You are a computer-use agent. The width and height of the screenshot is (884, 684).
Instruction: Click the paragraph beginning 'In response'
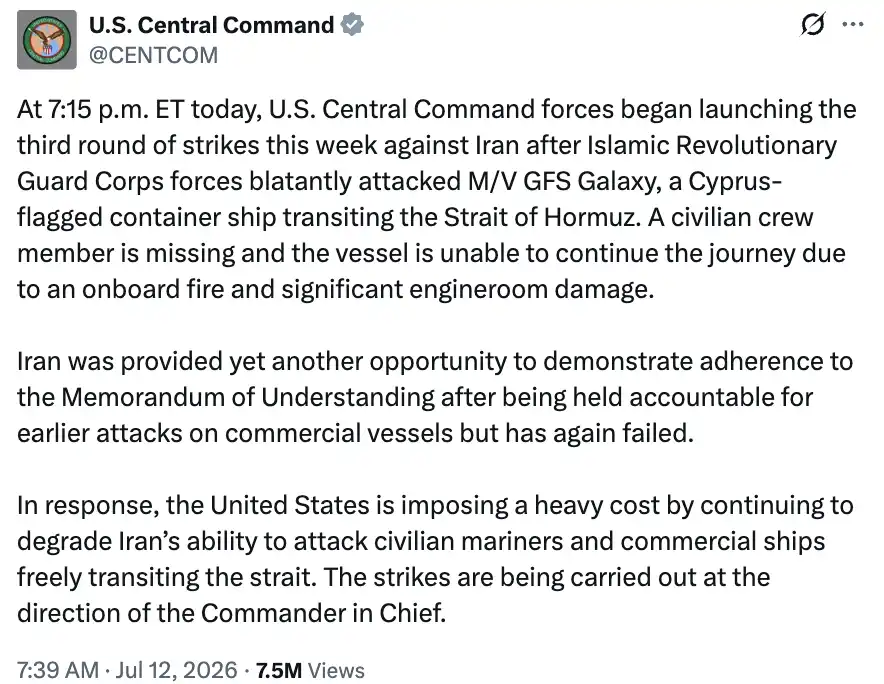435,559
